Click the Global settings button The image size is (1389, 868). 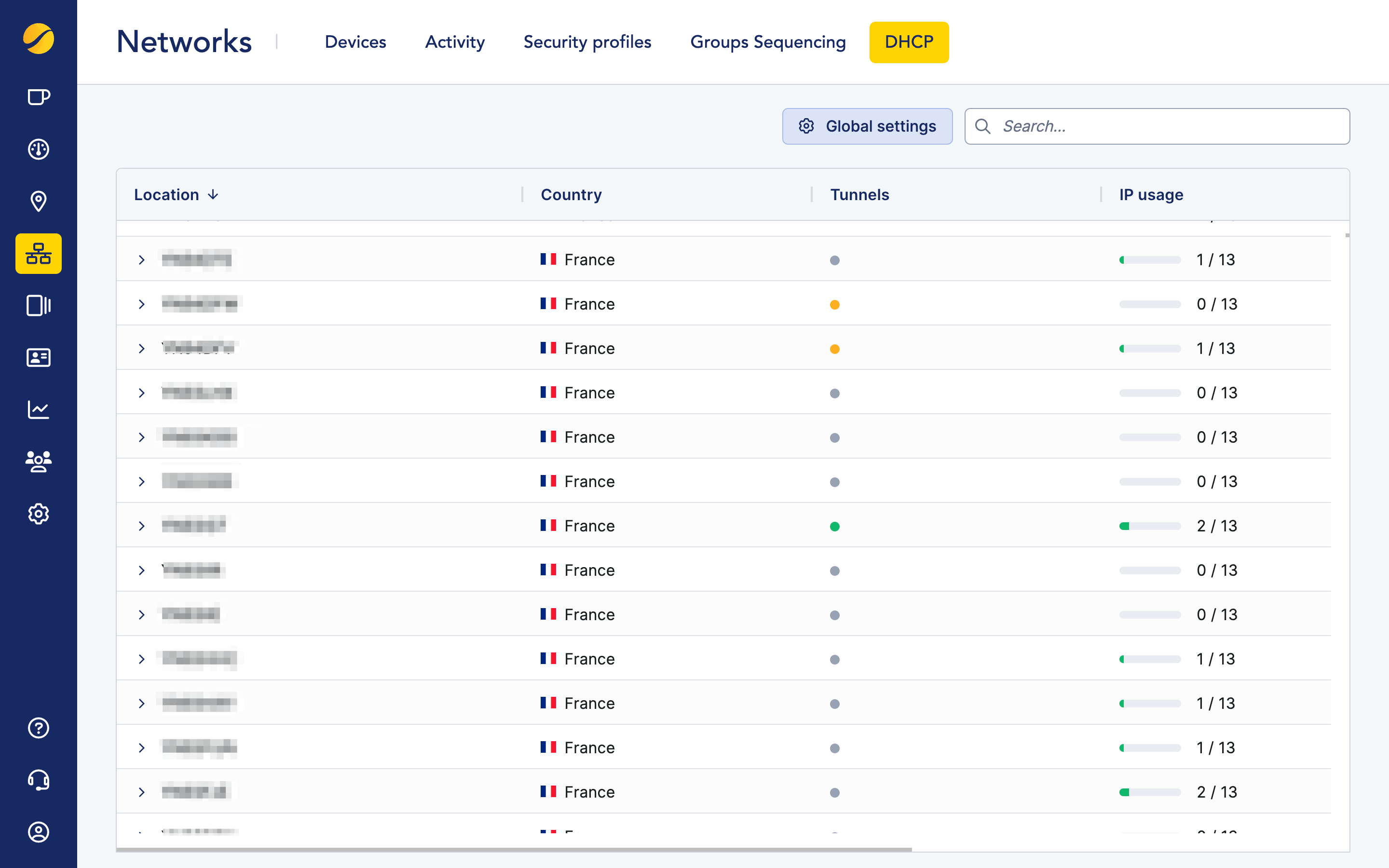(x=867, y=126)
